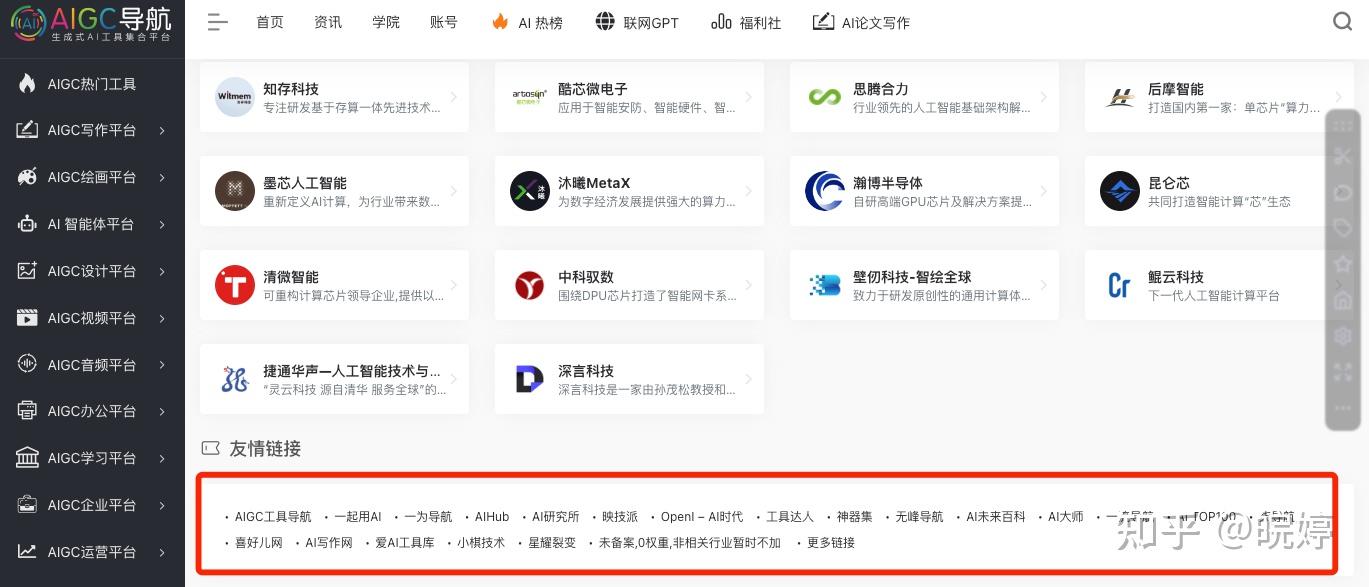
Task: Click the 沐曦MetaX logo
Action: [530, 191]
